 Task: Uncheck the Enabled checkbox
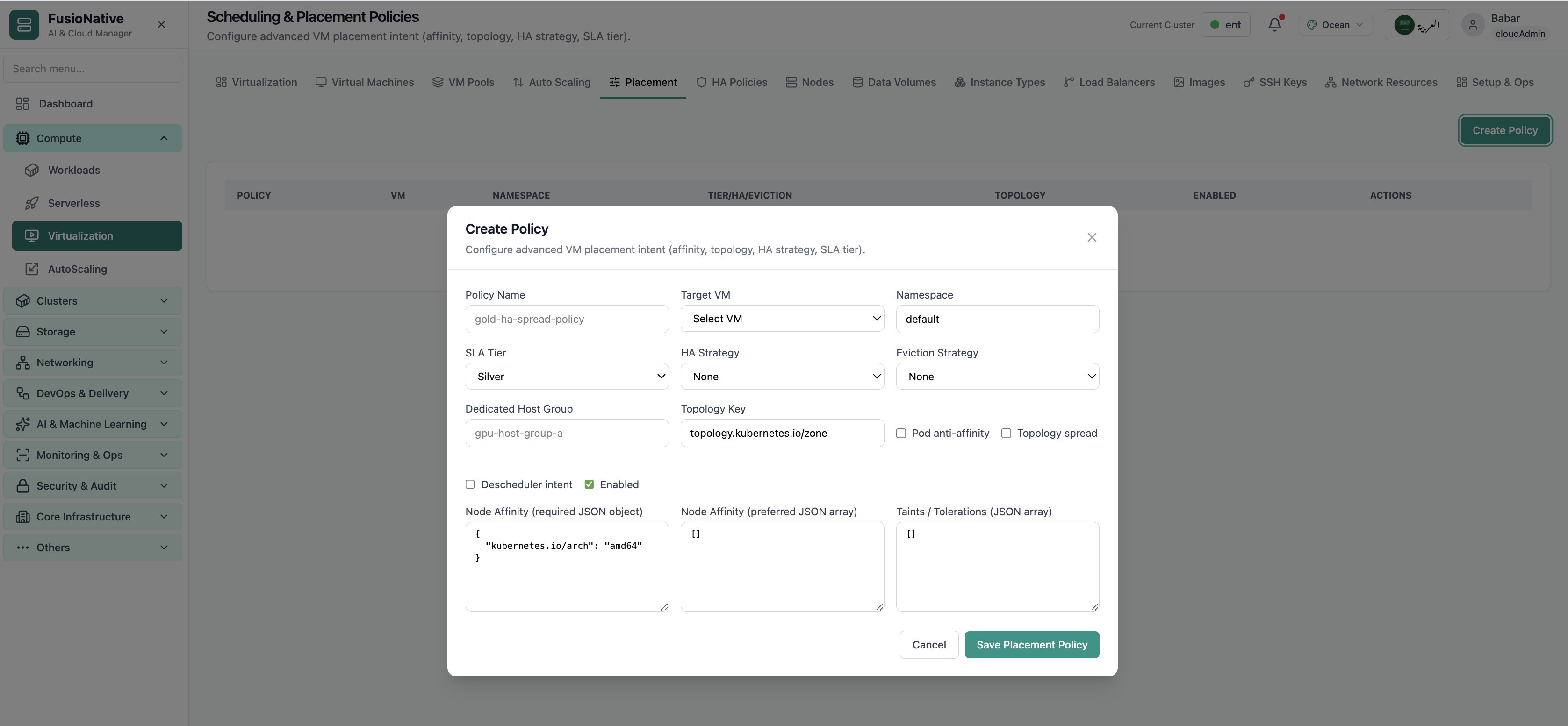(x=589, y=484)
